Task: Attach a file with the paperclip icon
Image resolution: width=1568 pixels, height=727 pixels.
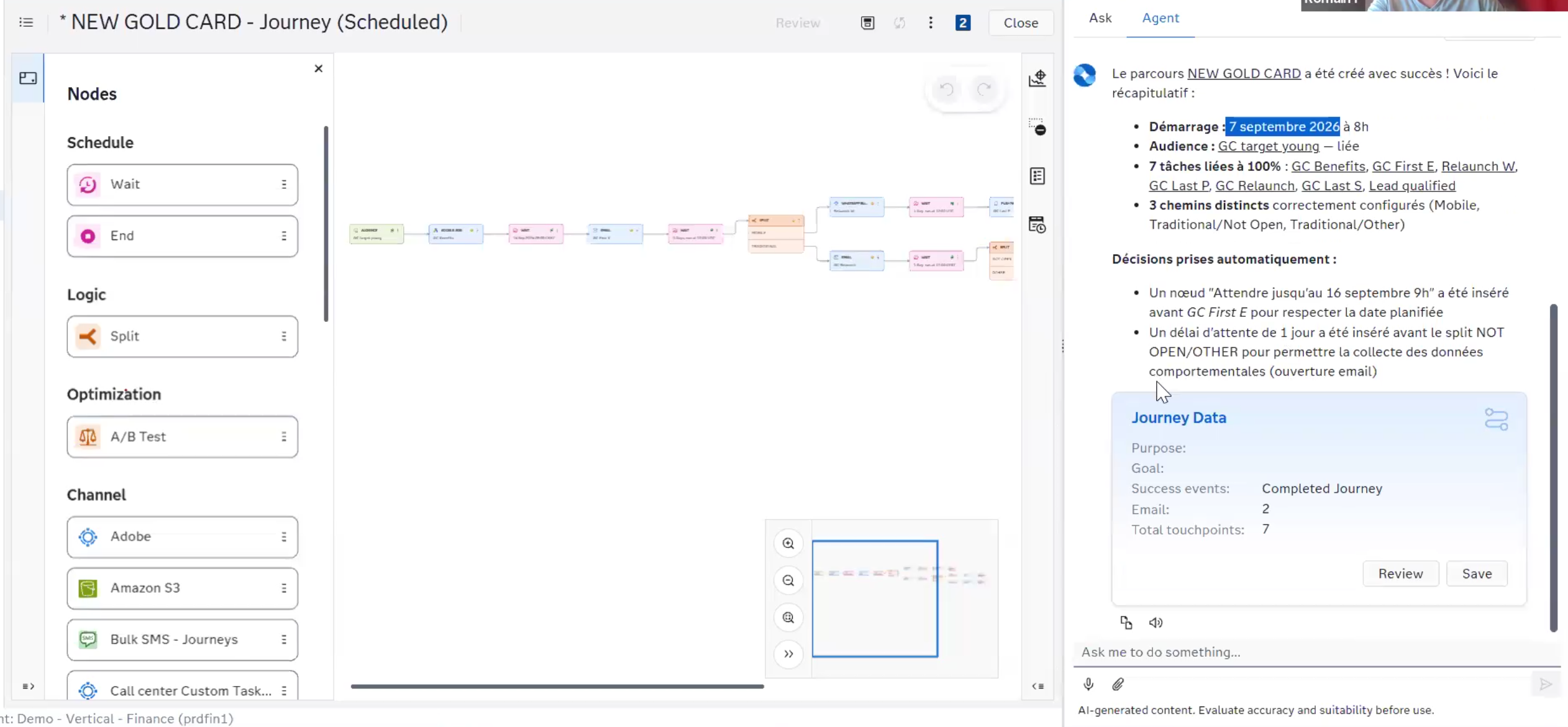Action: (x=1118, y=684)
